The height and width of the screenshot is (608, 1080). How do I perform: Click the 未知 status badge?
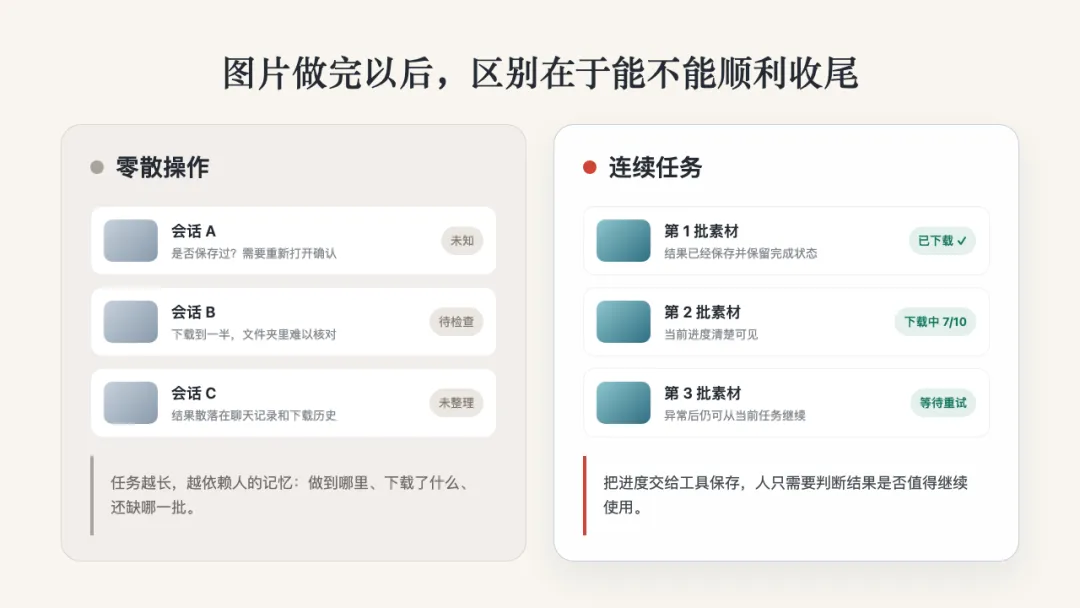(462, 240)
